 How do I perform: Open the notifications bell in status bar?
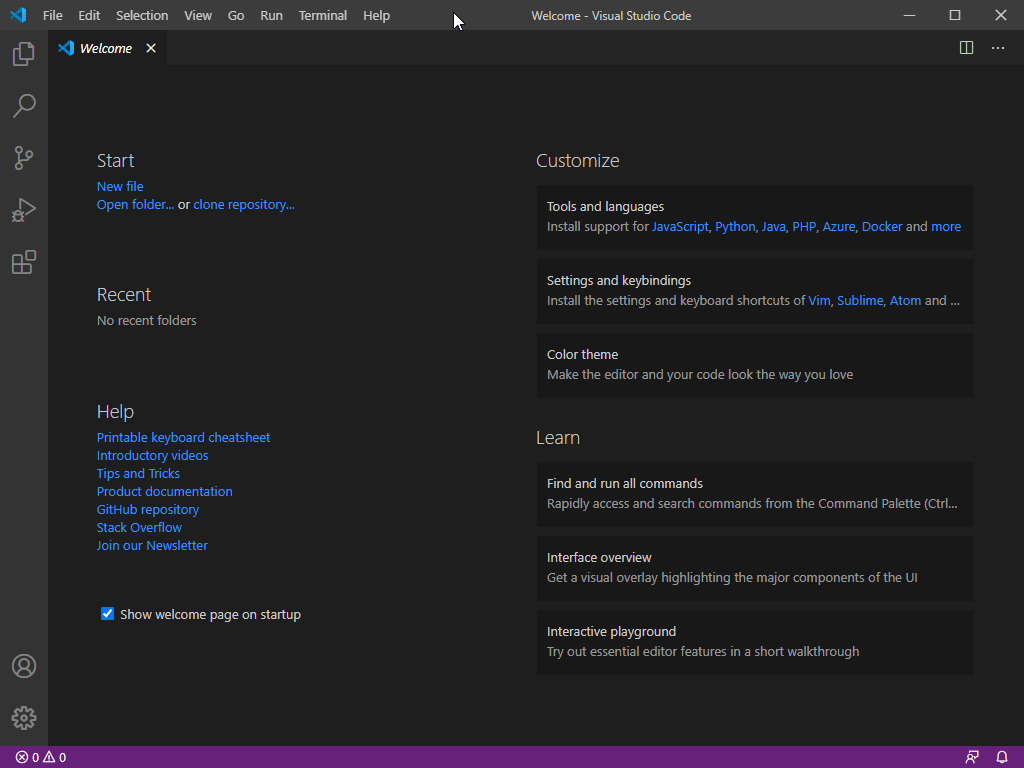1002,757
